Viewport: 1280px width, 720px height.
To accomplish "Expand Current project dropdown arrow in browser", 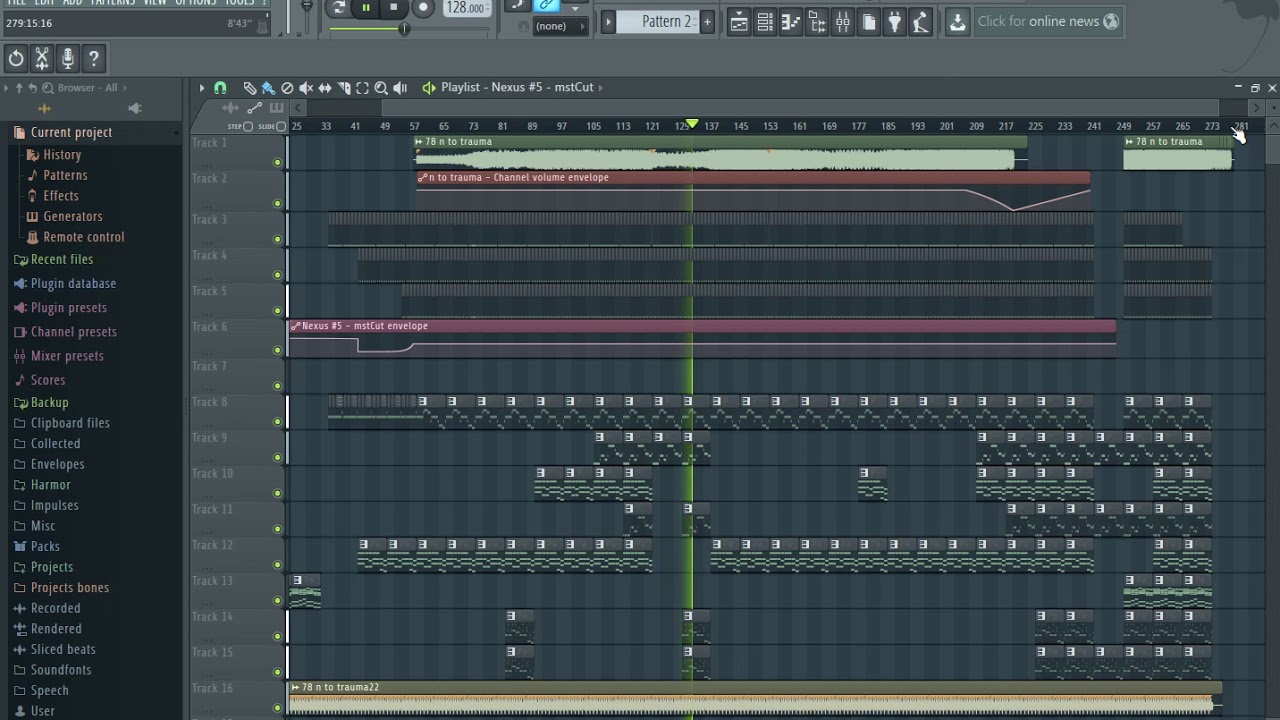I will [176, 132].
